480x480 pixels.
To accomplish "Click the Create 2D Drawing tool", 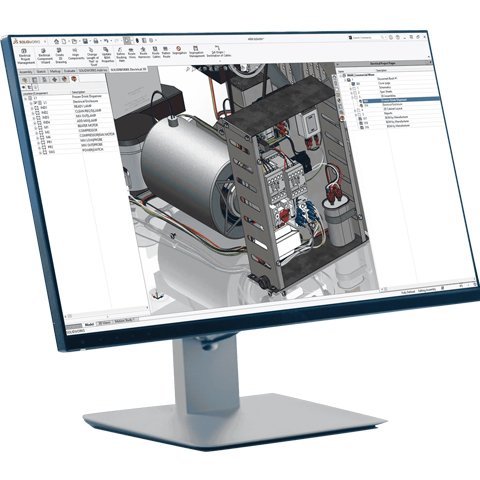I will point(60,56).
